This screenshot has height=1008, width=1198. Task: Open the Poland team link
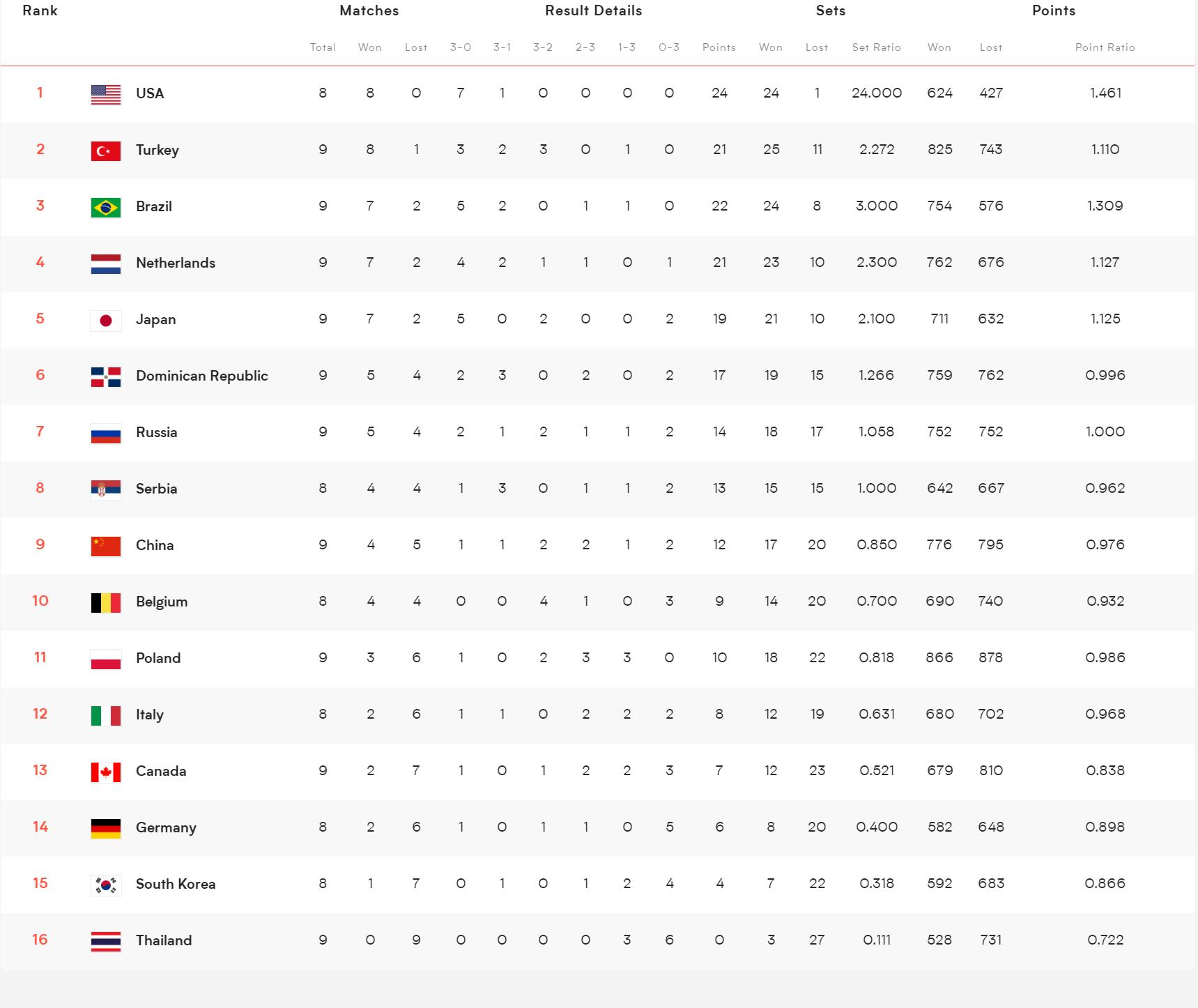(158, 658)
